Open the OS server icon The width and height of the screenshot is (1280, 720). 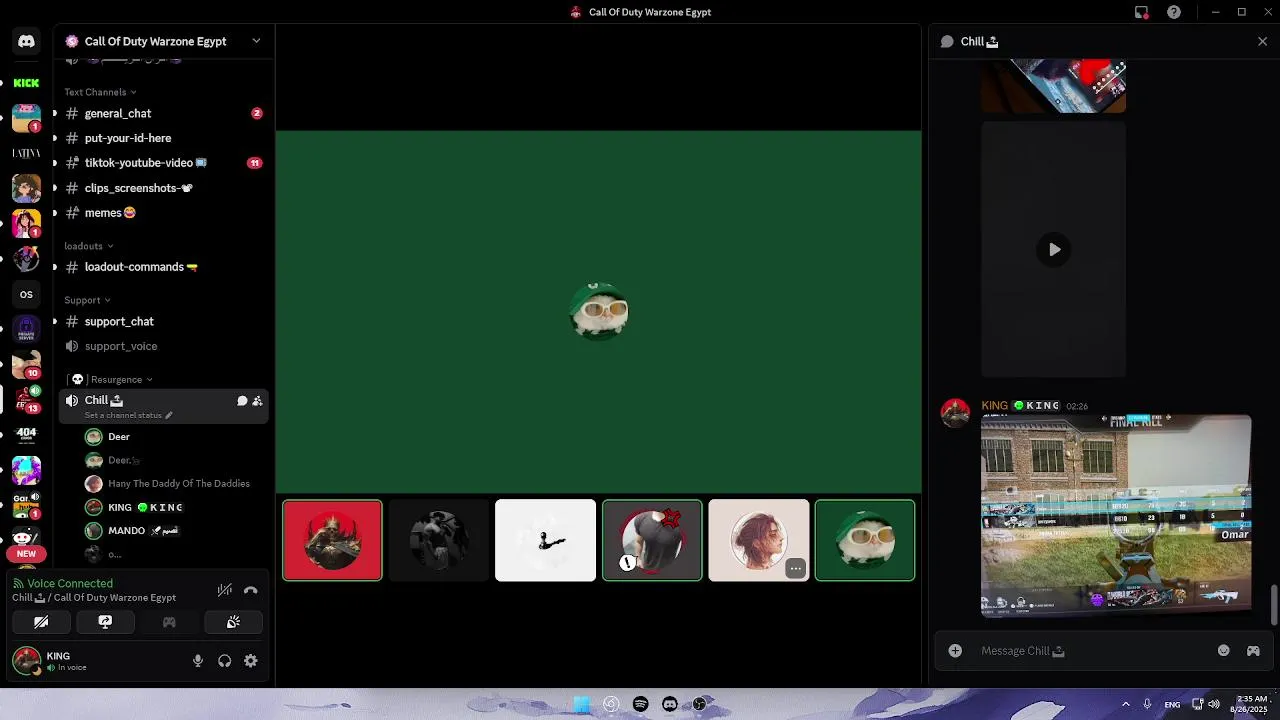coord(26,294)
